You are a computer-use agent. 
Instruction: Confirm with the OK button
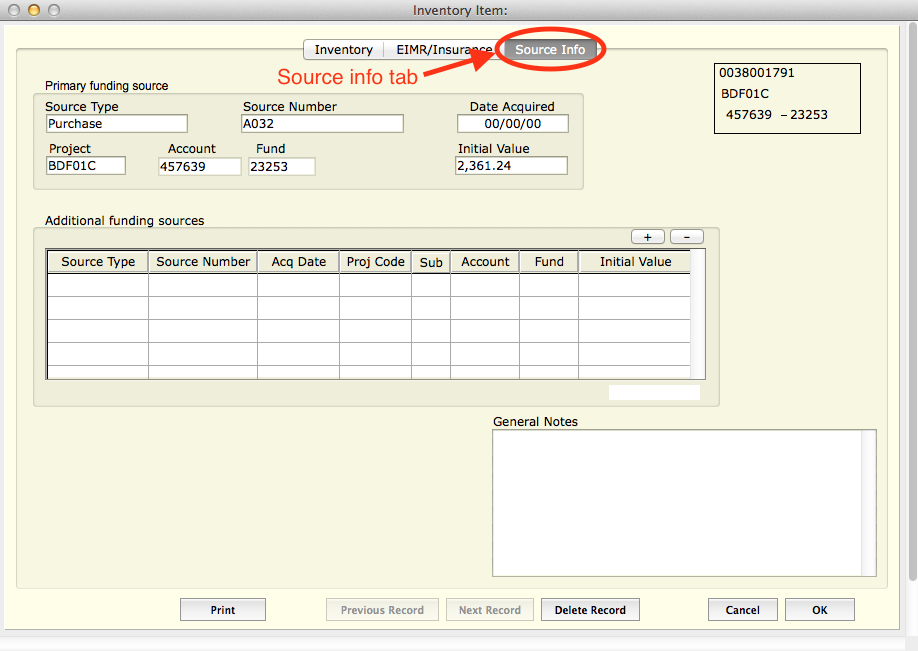[819, 610]
